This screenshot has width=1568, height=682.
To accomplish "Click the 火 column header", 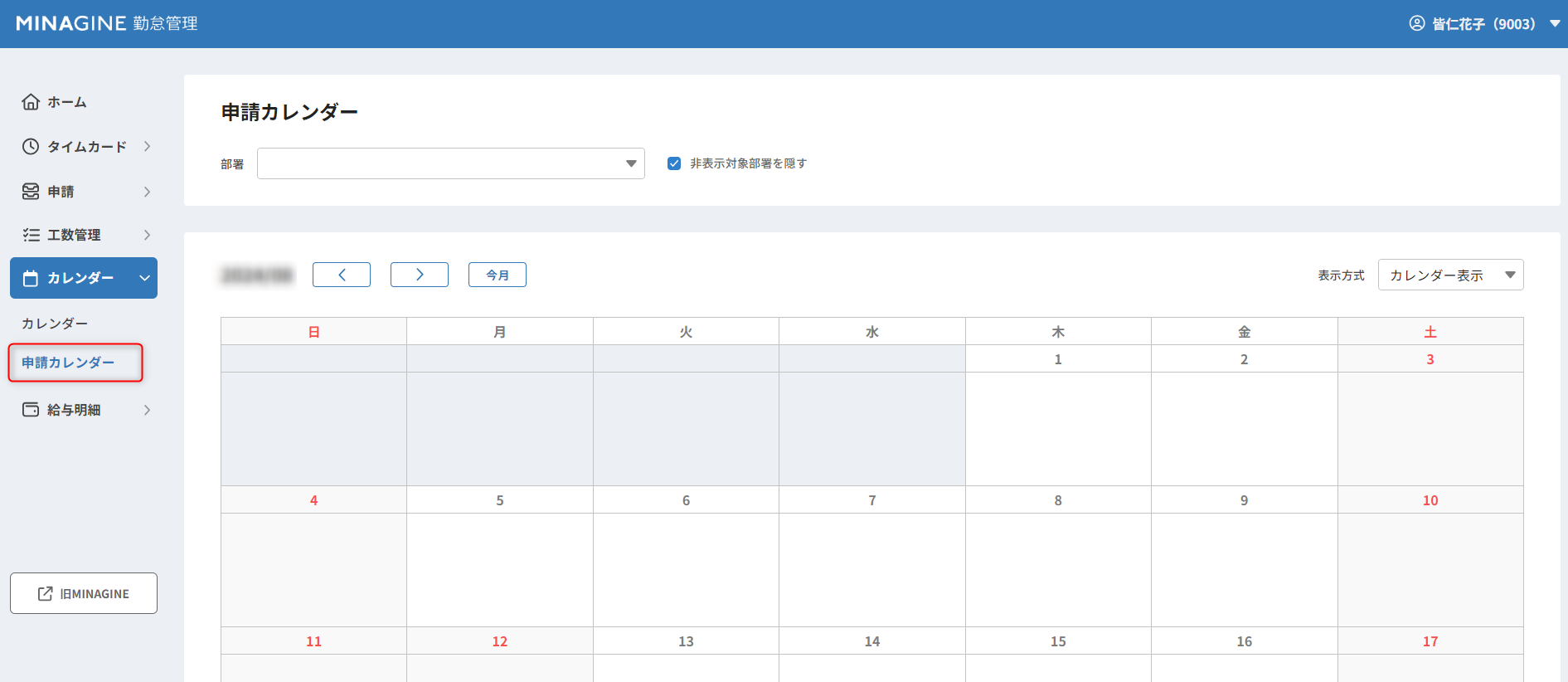I will pos(686,332).
